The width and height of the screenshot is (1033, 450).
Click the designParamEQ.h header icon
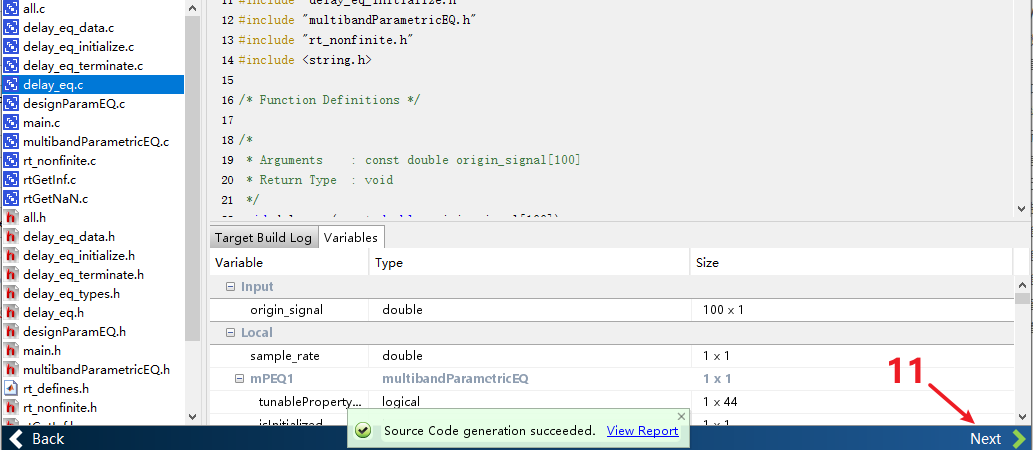click(11, 331)
